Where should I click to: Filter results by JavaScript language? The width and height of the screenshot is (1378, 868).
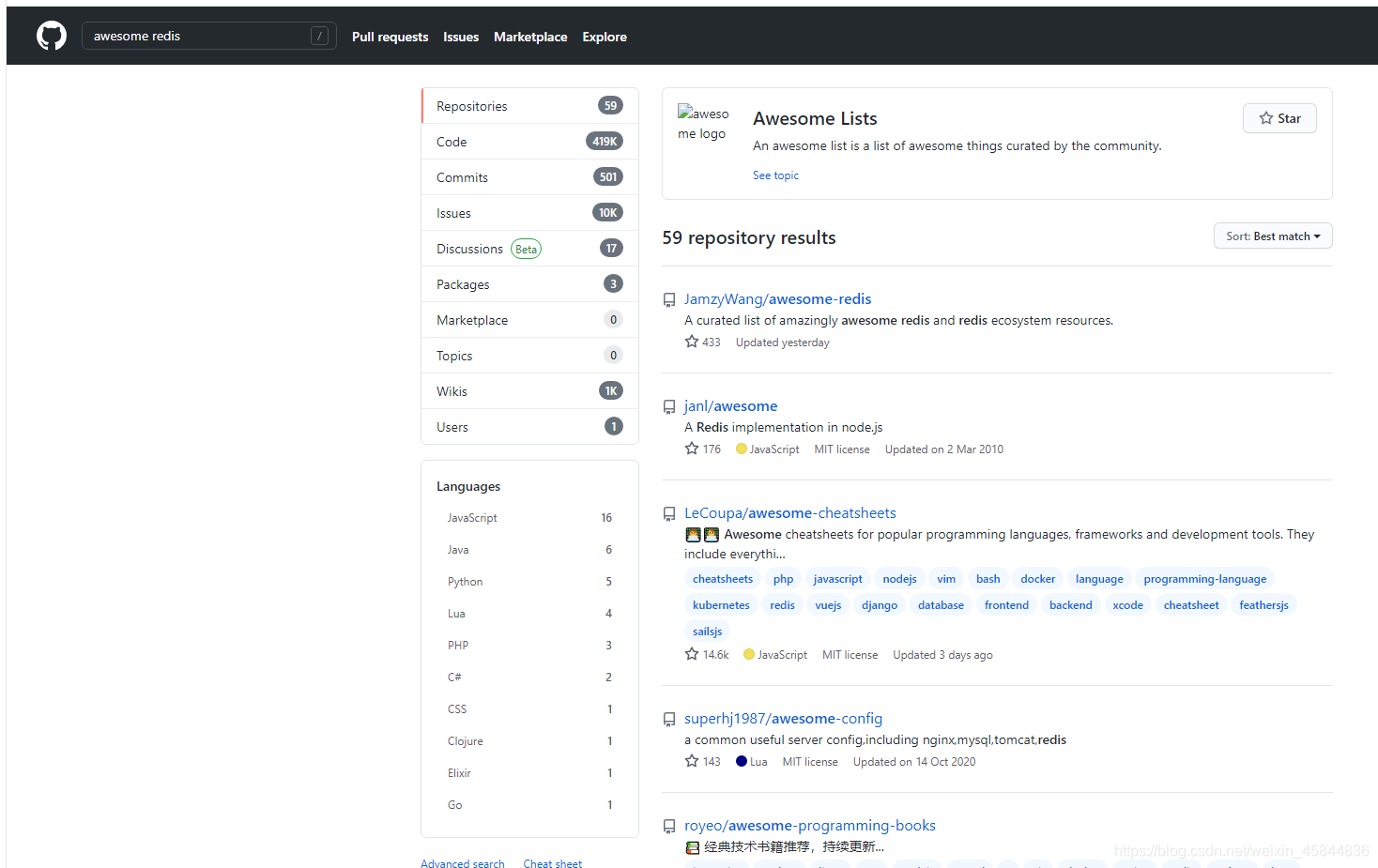point(529,518)
